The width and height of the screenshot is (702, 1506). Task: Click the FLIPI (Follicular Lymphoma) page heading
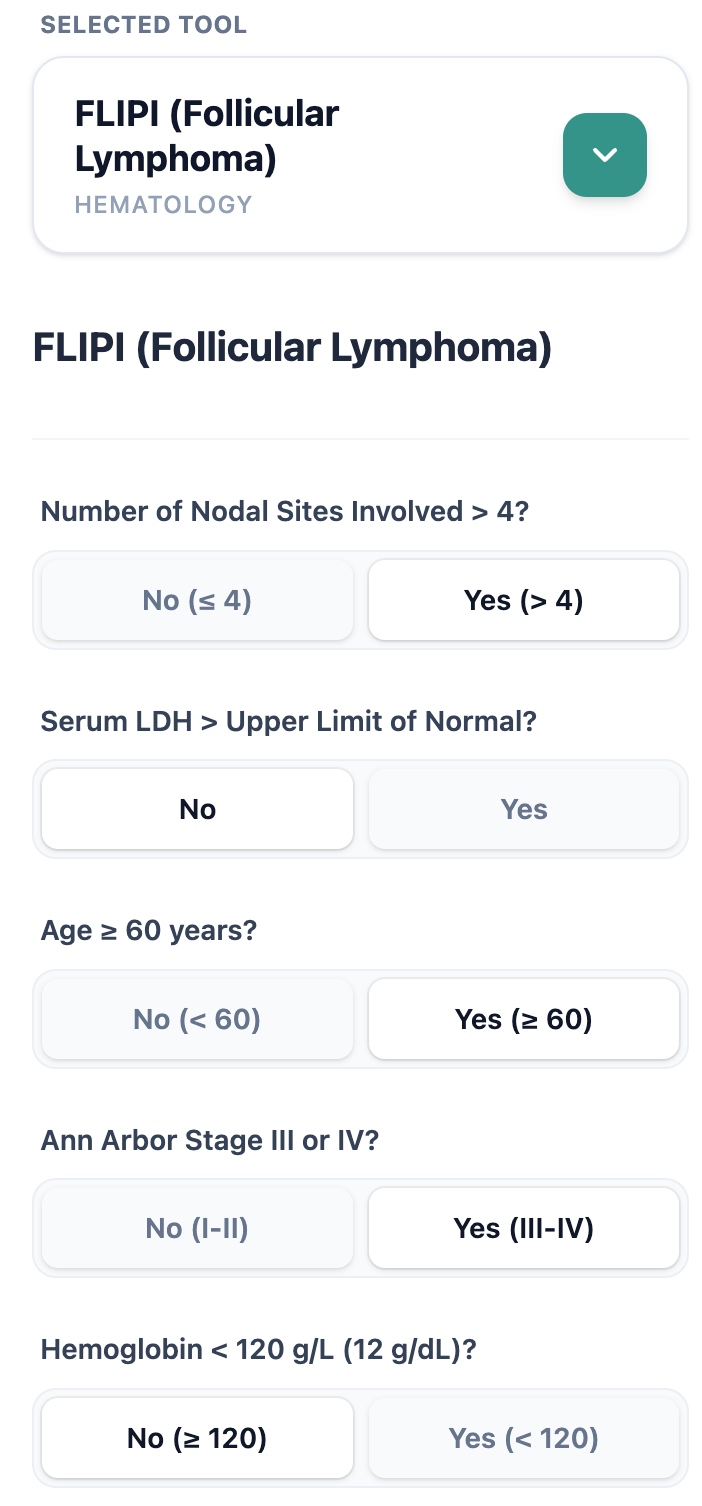(x=292, y=349)
